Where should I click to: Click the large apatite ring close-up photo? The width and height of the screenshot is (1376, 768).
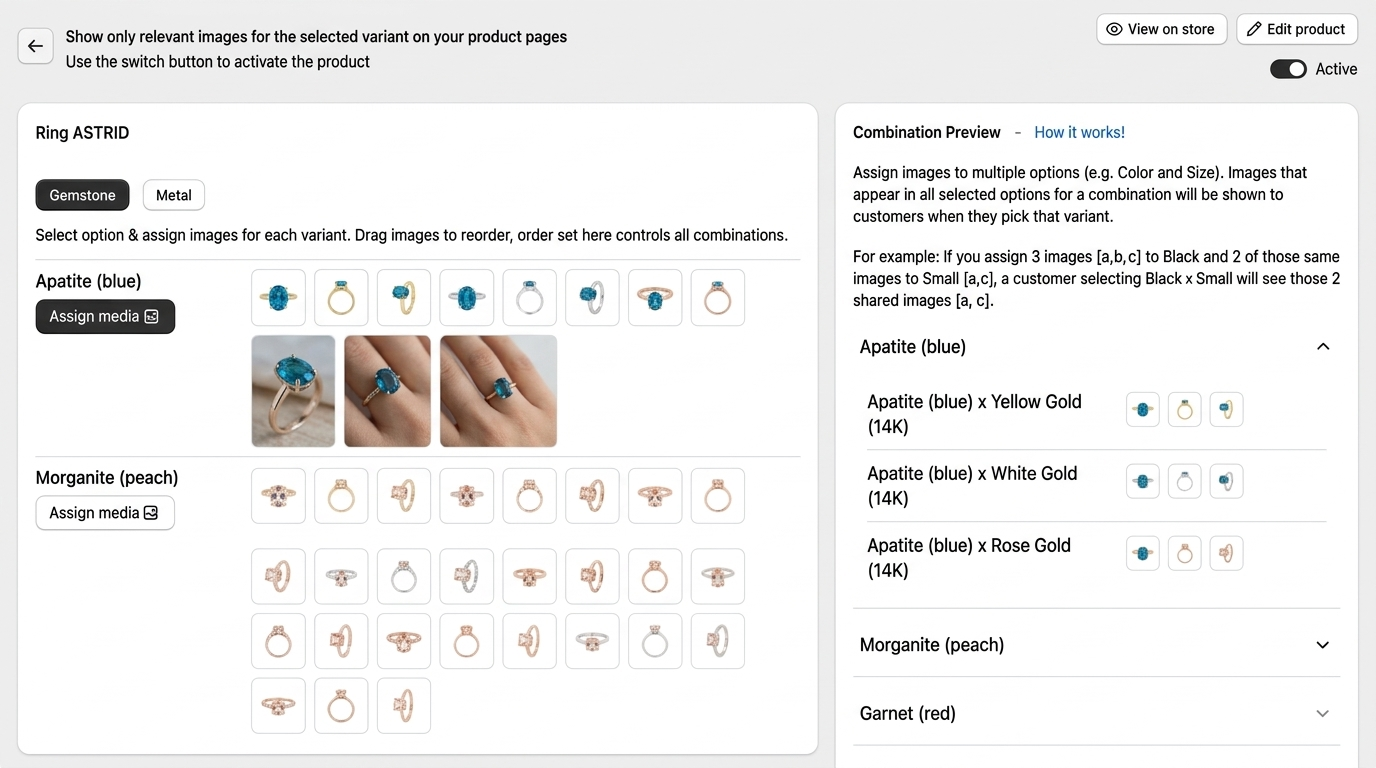point(293,391)
